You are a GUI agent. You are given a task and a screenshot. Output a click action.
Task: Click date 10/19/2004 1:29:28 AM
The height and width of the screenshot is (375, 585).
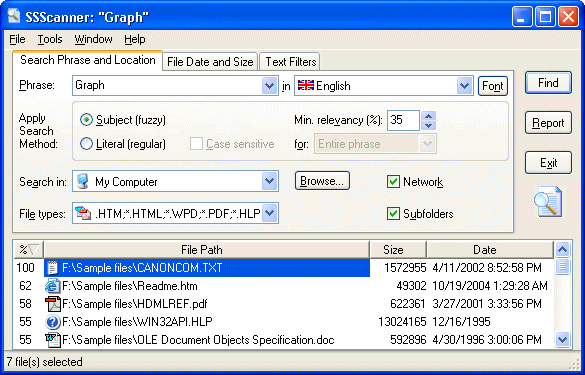point(490,286)
